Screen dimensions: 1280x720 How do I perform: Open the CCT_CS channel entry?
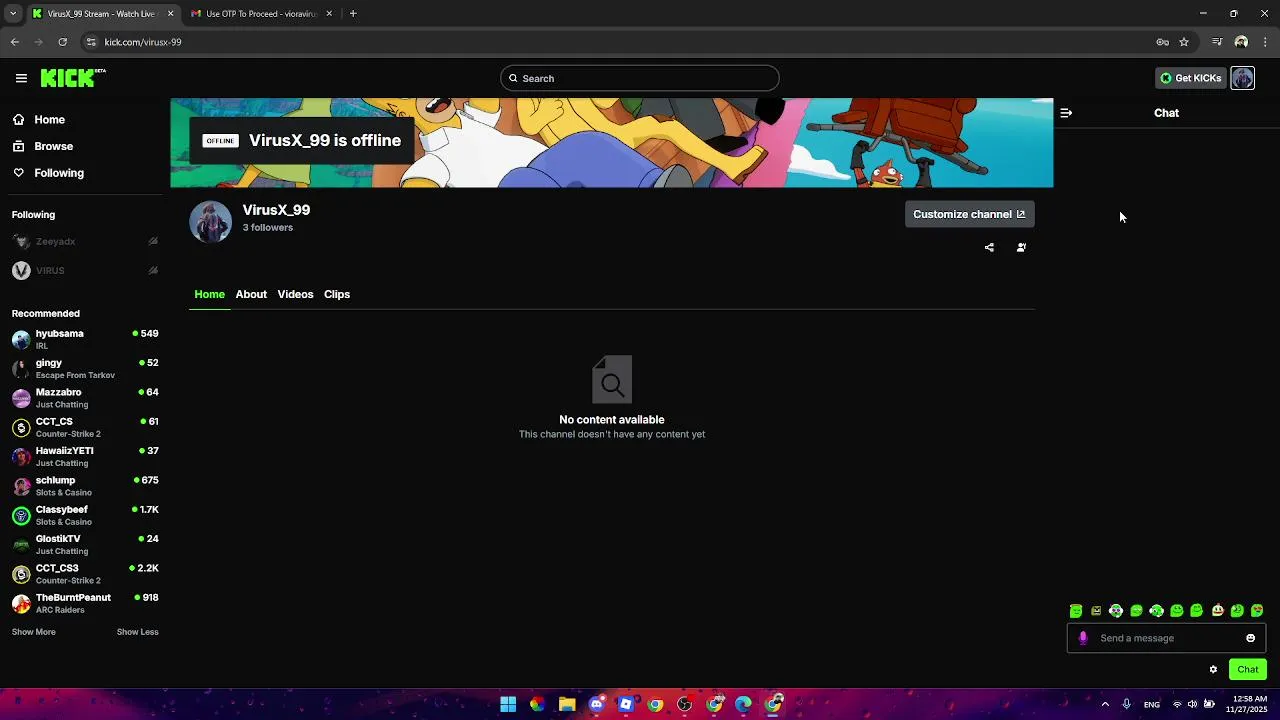[84, 427]
